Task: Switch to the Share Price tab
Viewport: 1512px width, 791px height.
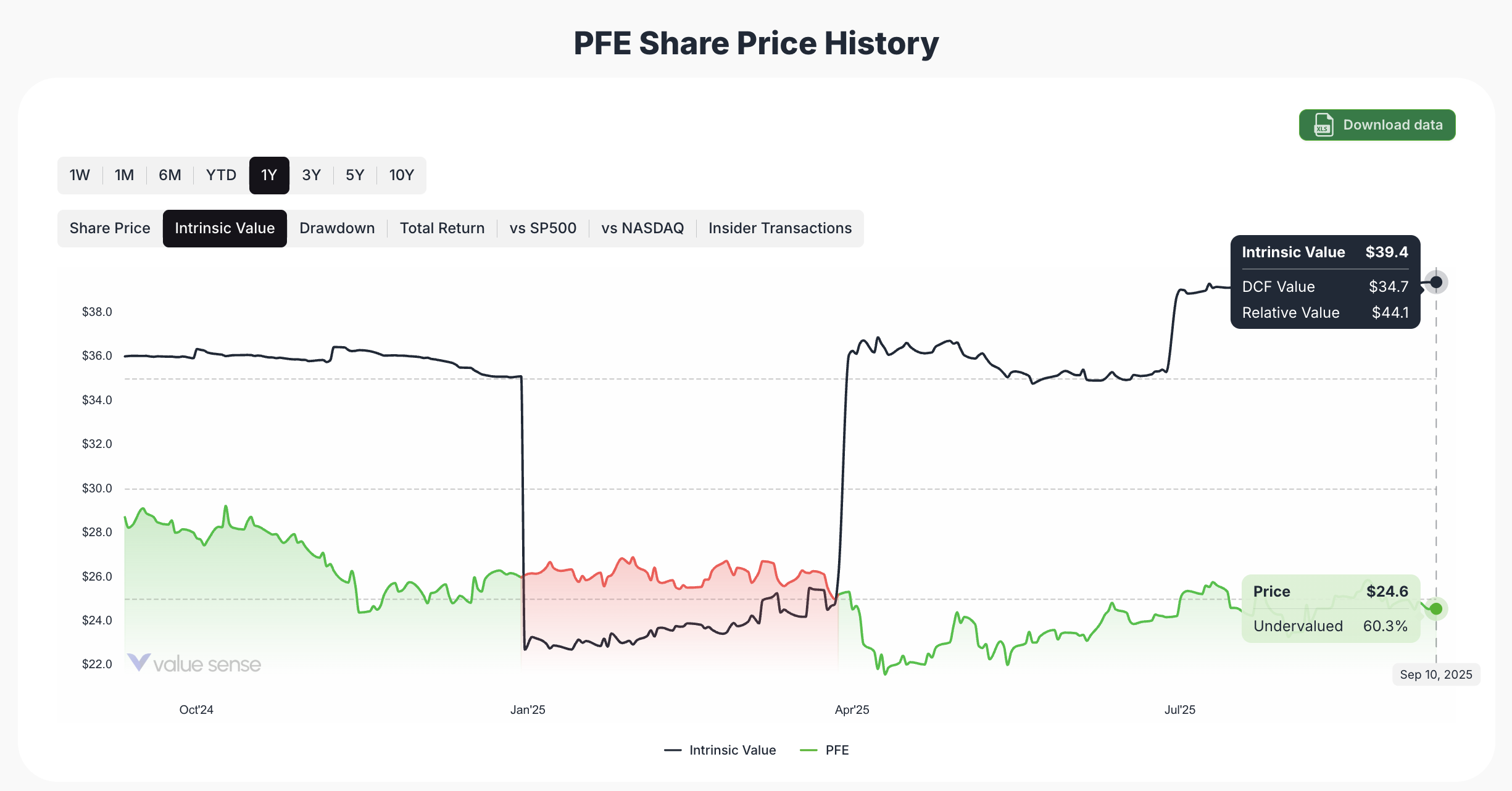Action: coord(109,228)
